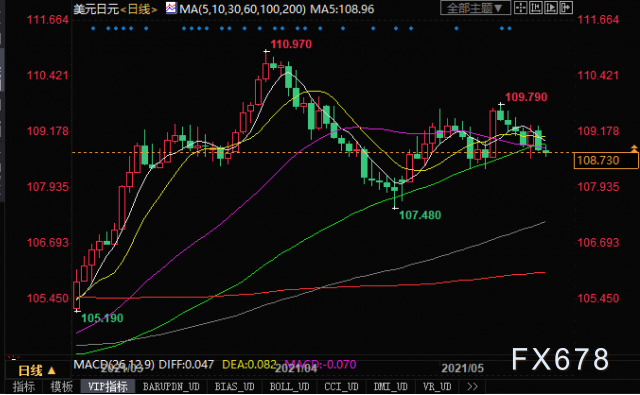
Task: Select the VIP指标 tab
Action: click(x=108, y=386)
